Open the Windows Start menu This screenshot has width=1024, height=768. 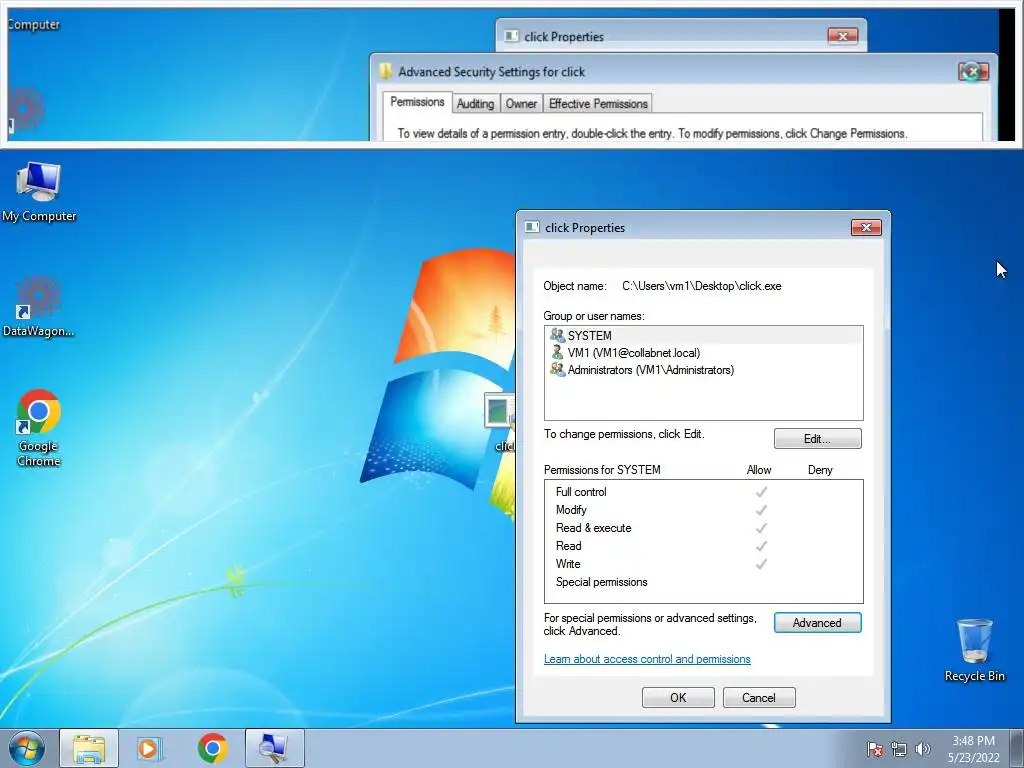27,748
